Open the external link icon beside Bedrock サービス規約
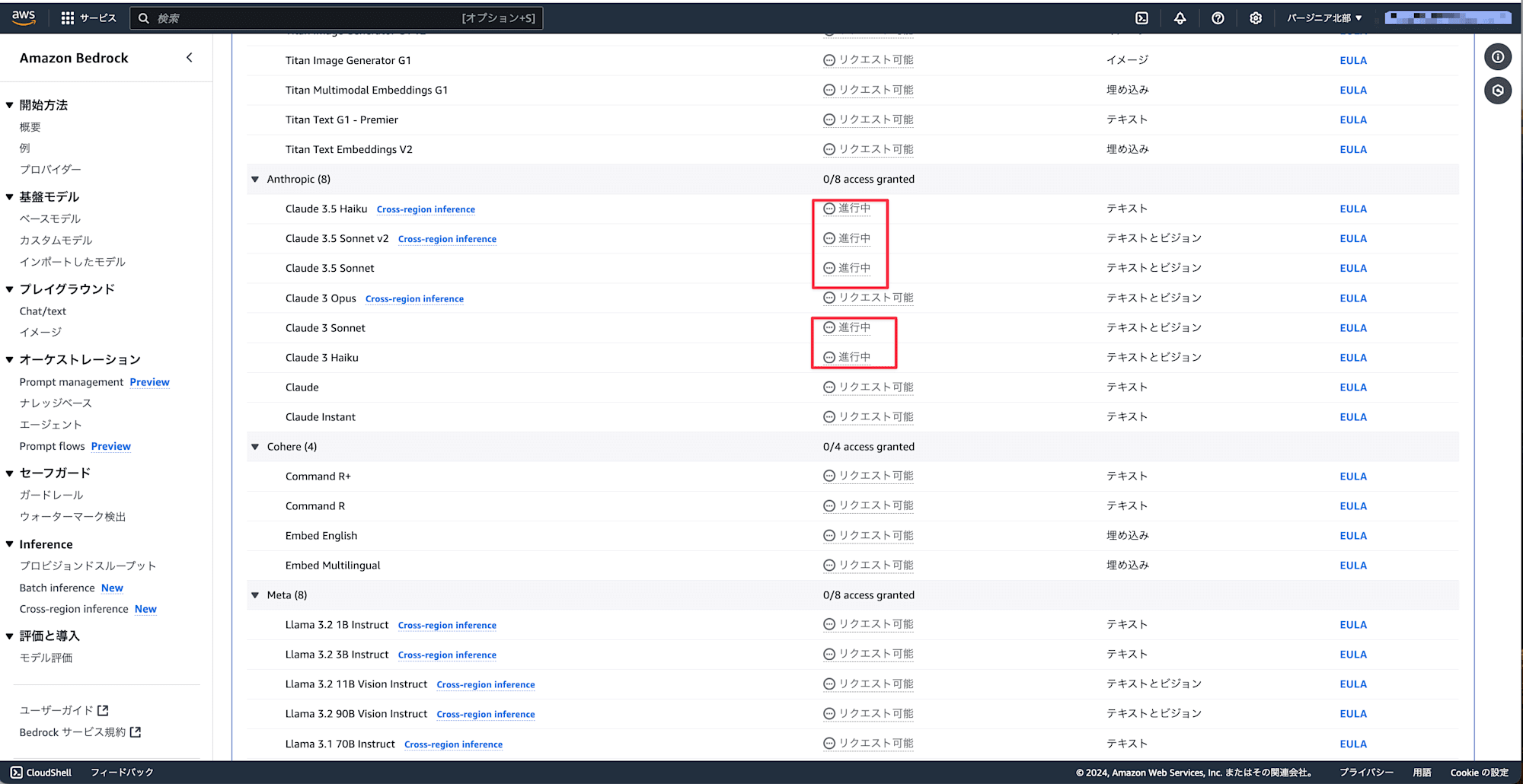The height and width of the screenshot is (784, 1523). pyautogui.click(x=136, y=732)
